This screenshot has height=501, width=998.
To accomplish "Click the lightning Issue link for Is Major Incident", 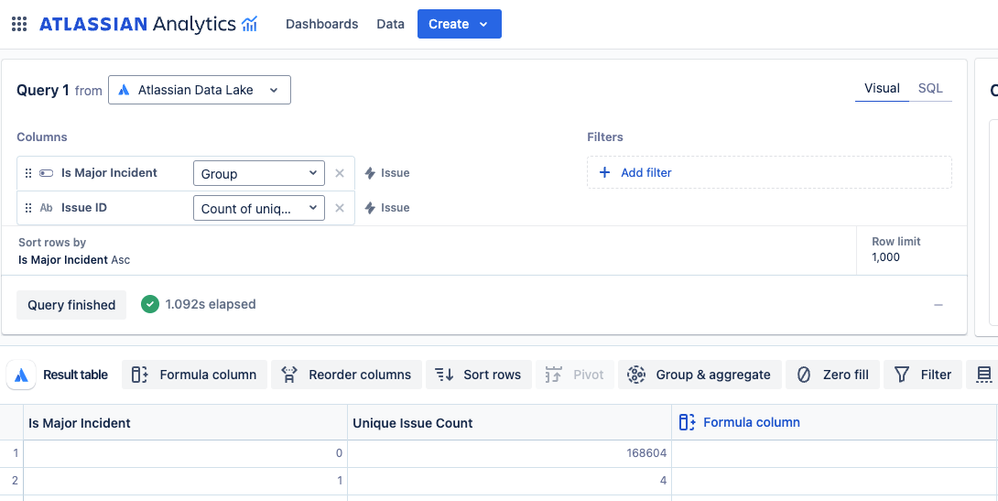I will point(387,173).
